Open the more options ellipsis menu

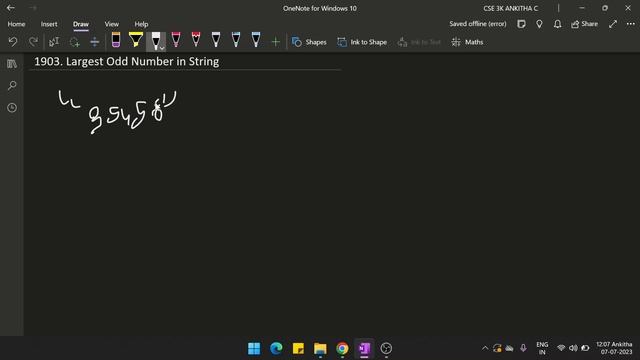click(630, 24)
